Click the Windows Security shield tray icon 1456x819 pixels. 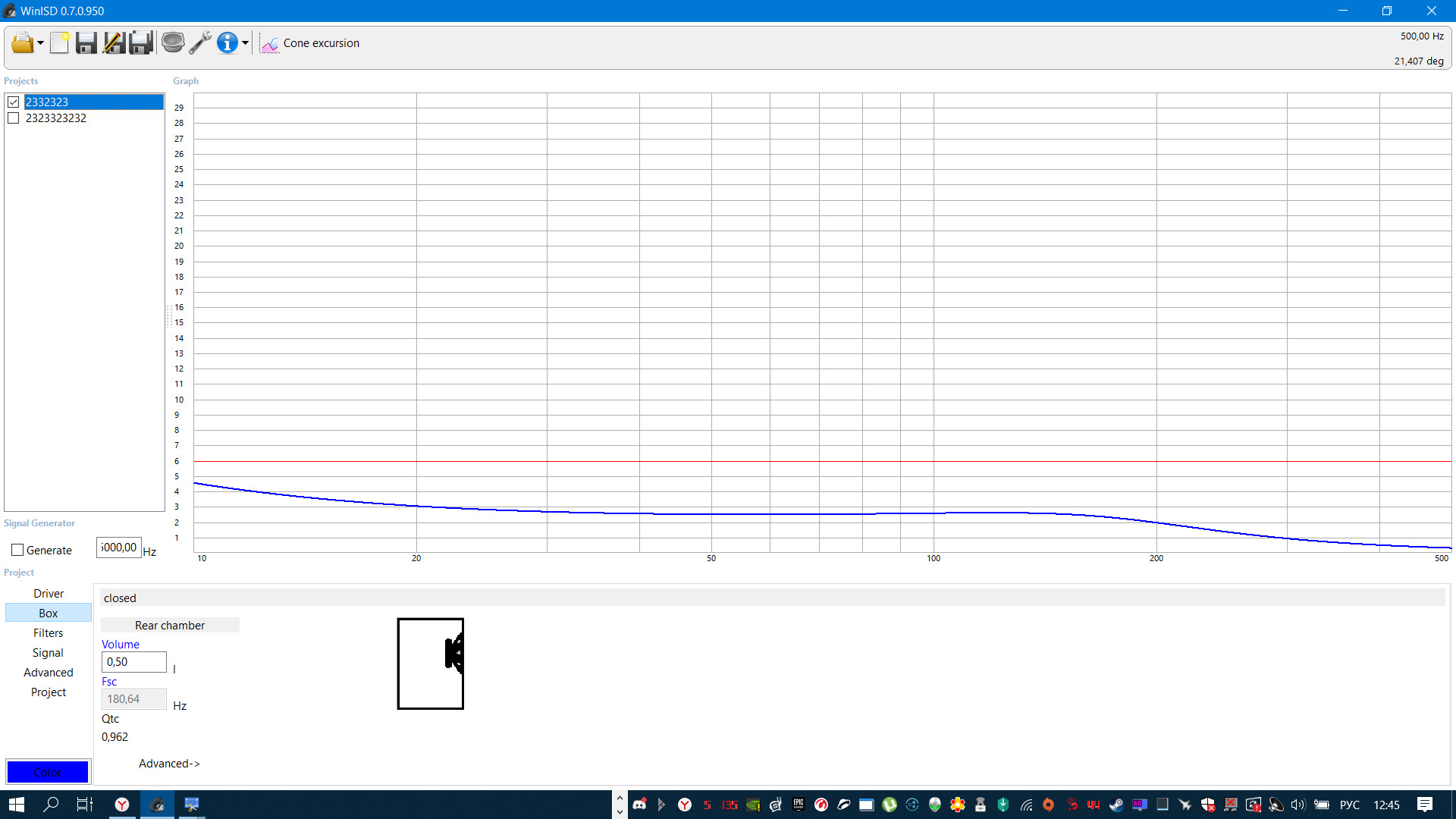click(1208, 805)
